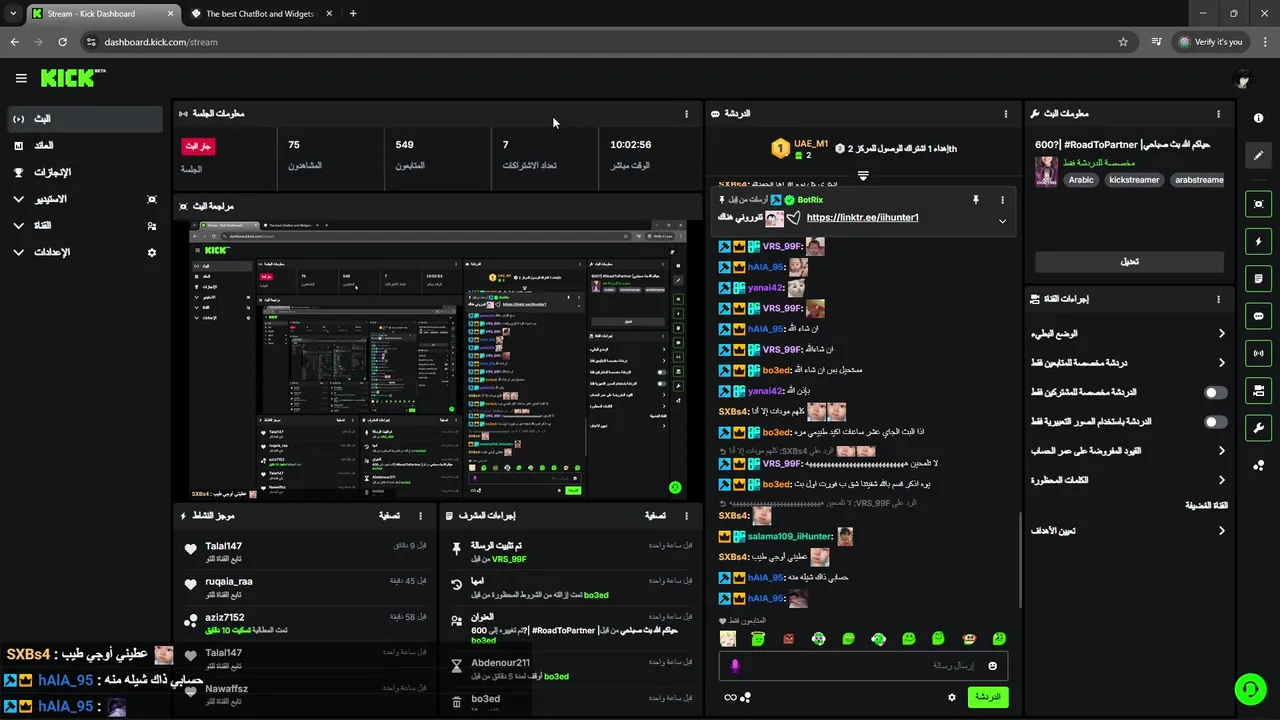Select the stream preview frame icon in right sidebar
Screen dimensions: 1280x720
tap(1258, 204)
